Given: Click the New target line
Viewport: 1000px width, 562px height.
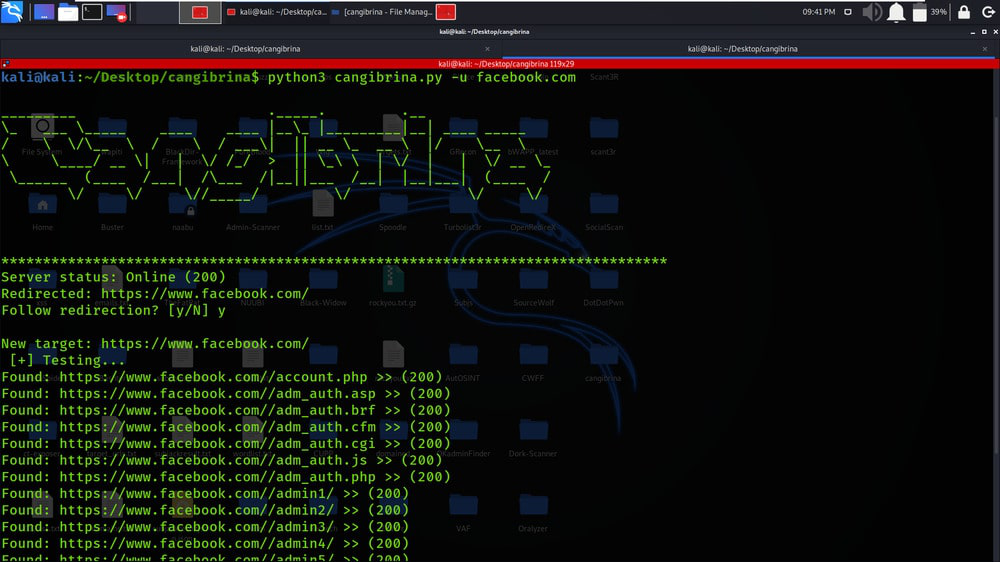Looking at the screenshot, I should click(155, 344).
